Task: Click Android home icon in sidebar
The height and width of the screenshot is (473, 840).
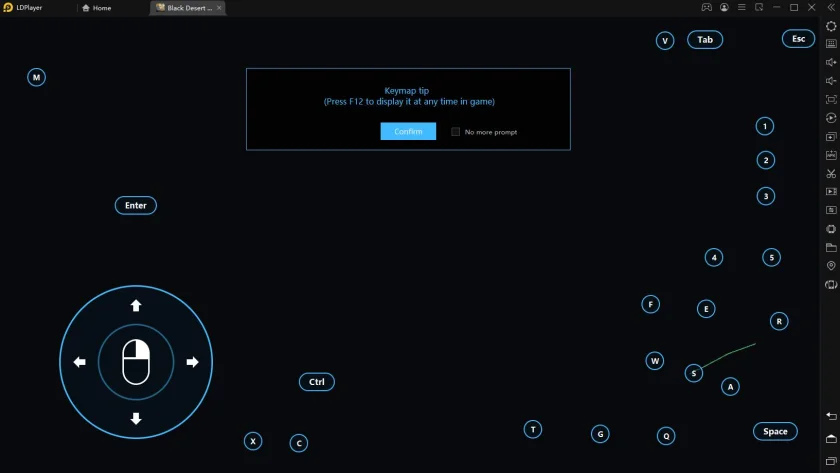Action: [x=831, y=439]
